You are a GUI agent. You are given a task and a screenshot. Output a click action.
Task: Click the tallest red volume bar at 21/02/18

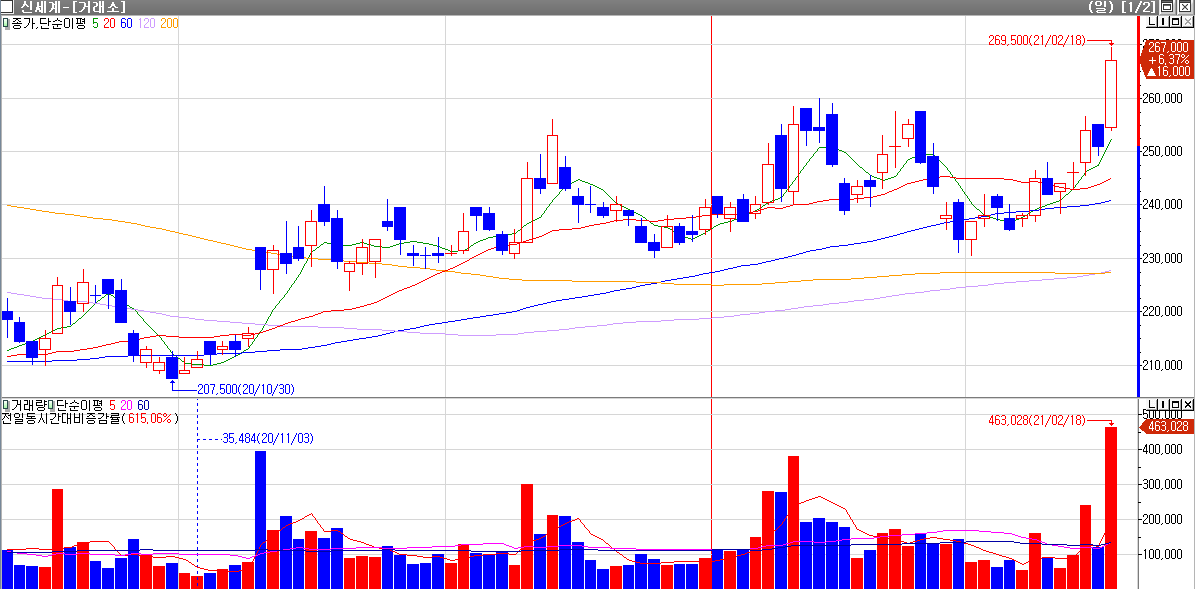pos(1110,507)
